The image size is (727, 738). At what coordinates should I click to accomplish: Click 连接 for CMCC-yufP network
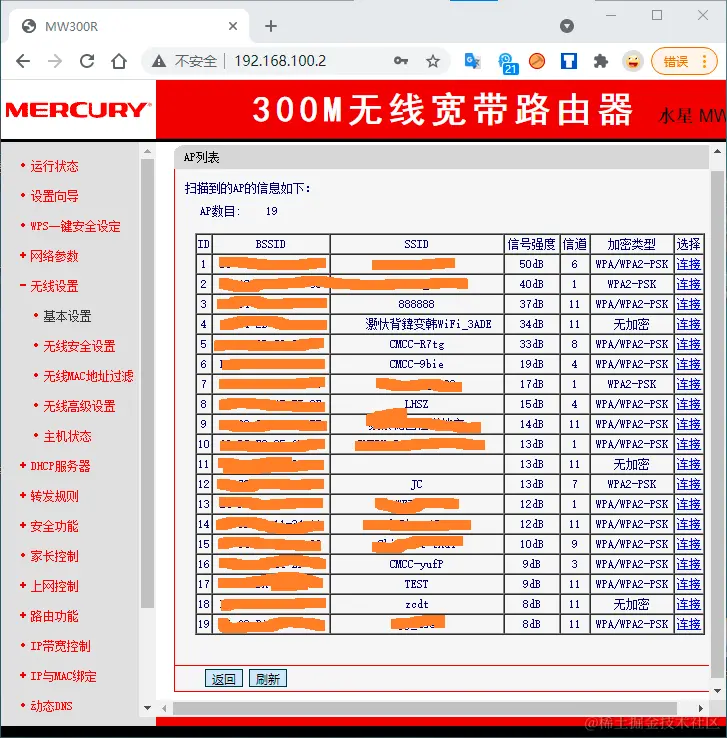coord(688,564)
